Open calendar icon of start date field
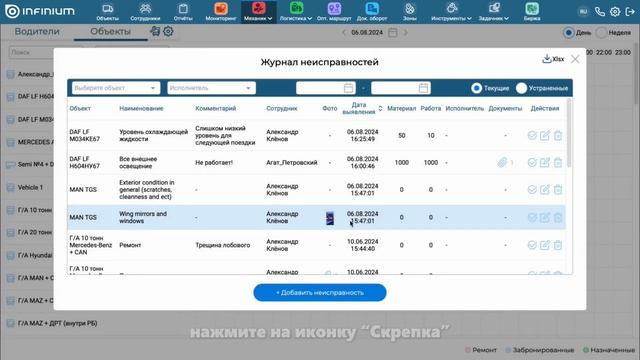This screenshot has width=640, height=360. coord(348,88)
